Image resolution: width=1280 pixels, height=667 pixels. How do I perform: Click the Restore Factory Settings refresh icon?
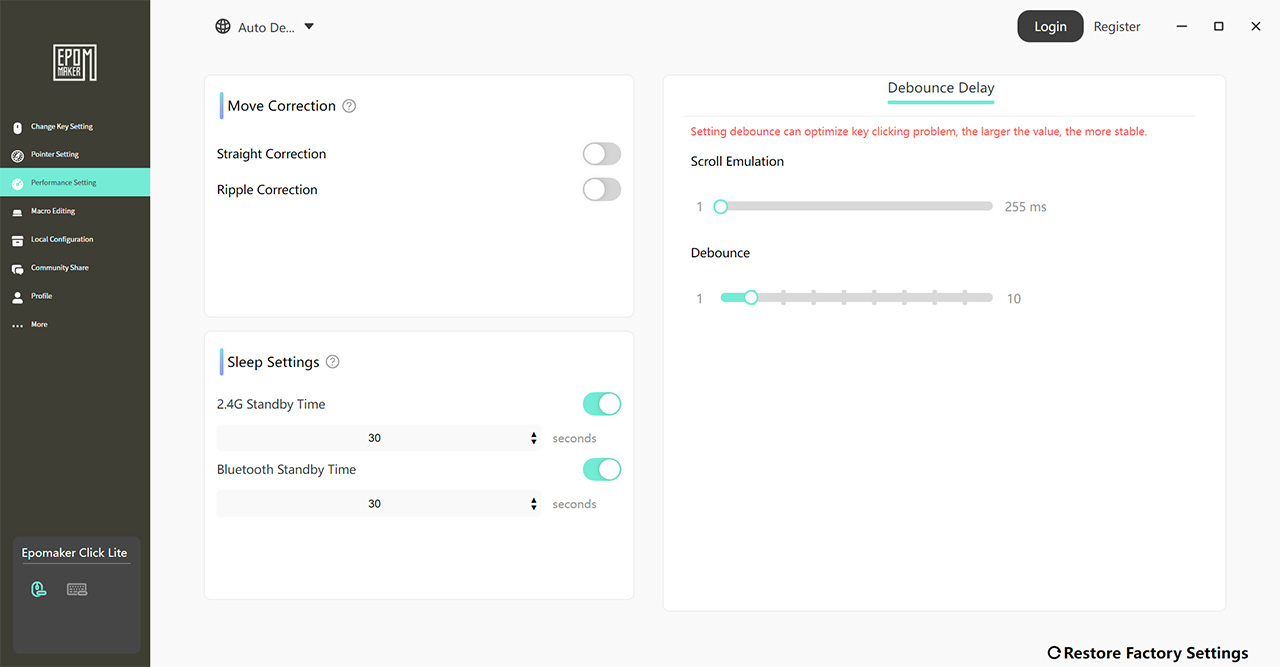coord(1054,653)
